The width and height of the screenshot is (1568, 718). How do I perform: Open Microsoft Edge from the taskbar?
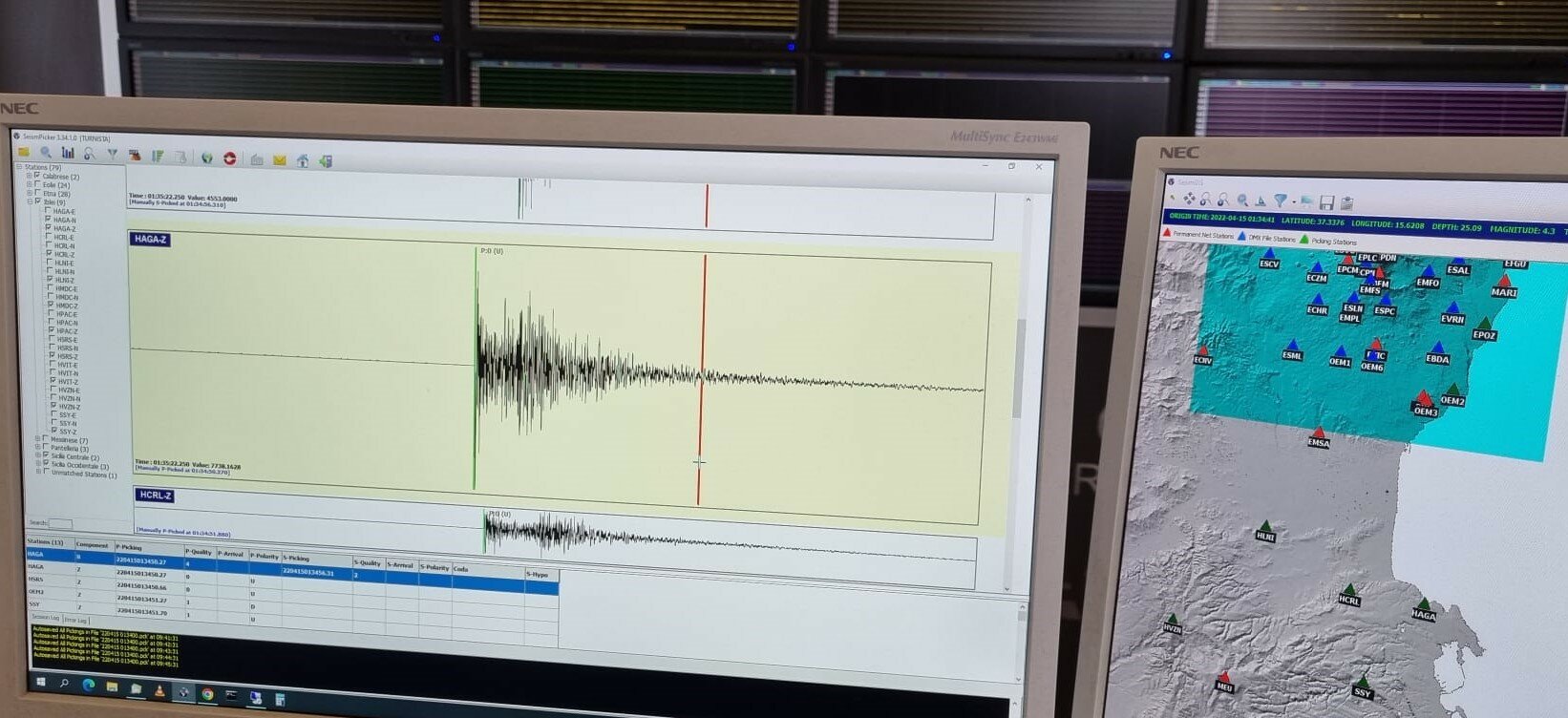89,686
